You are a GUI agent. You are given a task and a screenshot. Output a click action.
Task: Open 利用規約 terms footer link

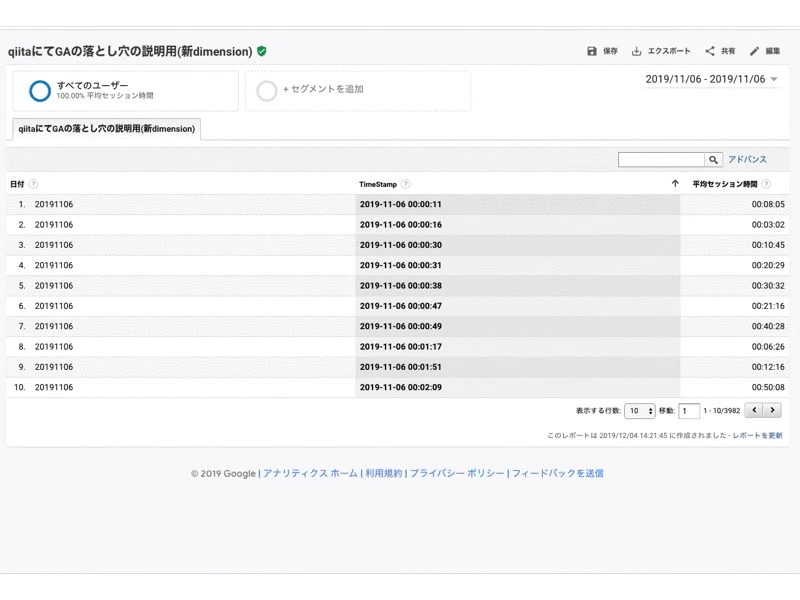pos(384,473)
